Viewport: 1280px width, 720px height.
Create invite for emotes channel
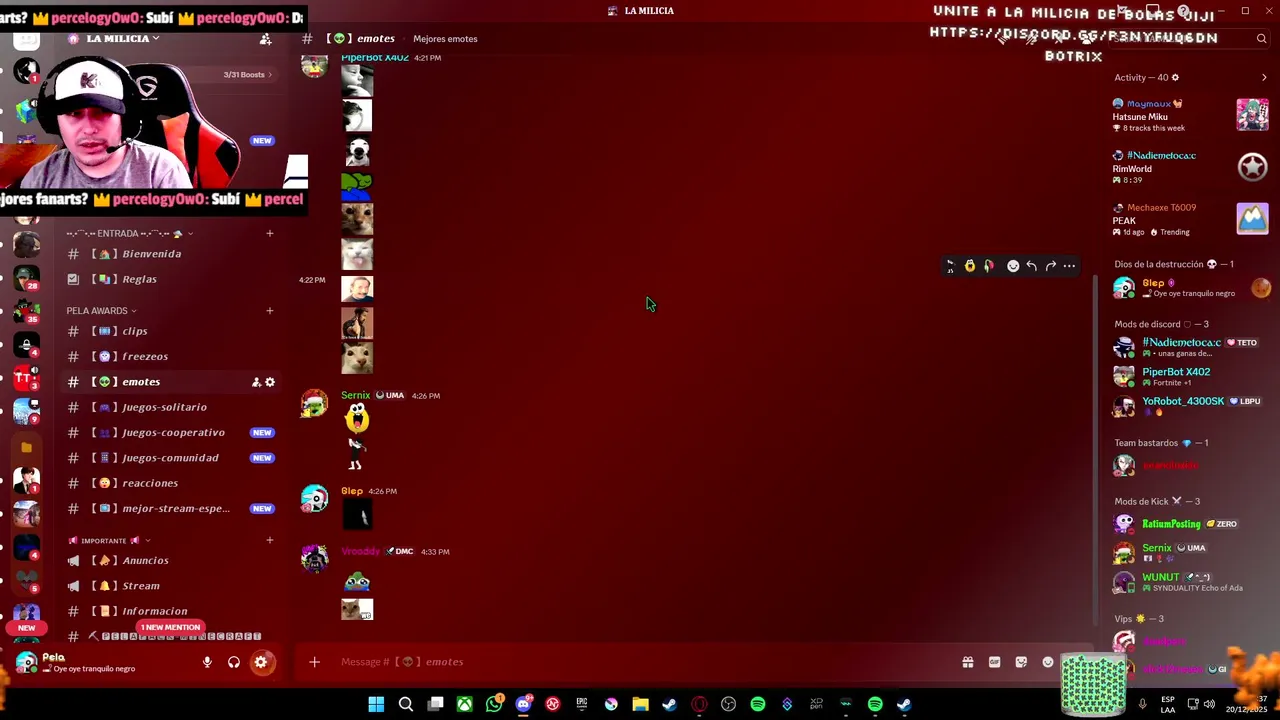coord(256,382)
